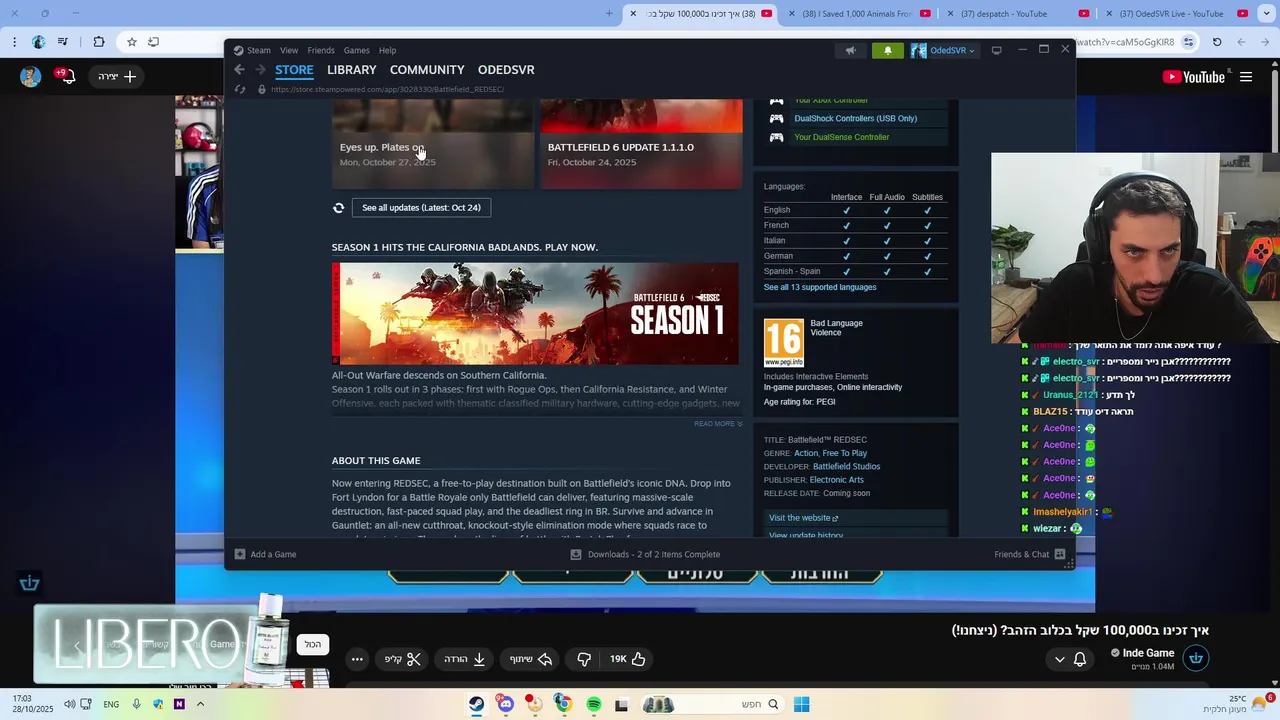Click the Chrome reload button
The height and width of the screenshot is (720, 1280).
pos(1217,42)
